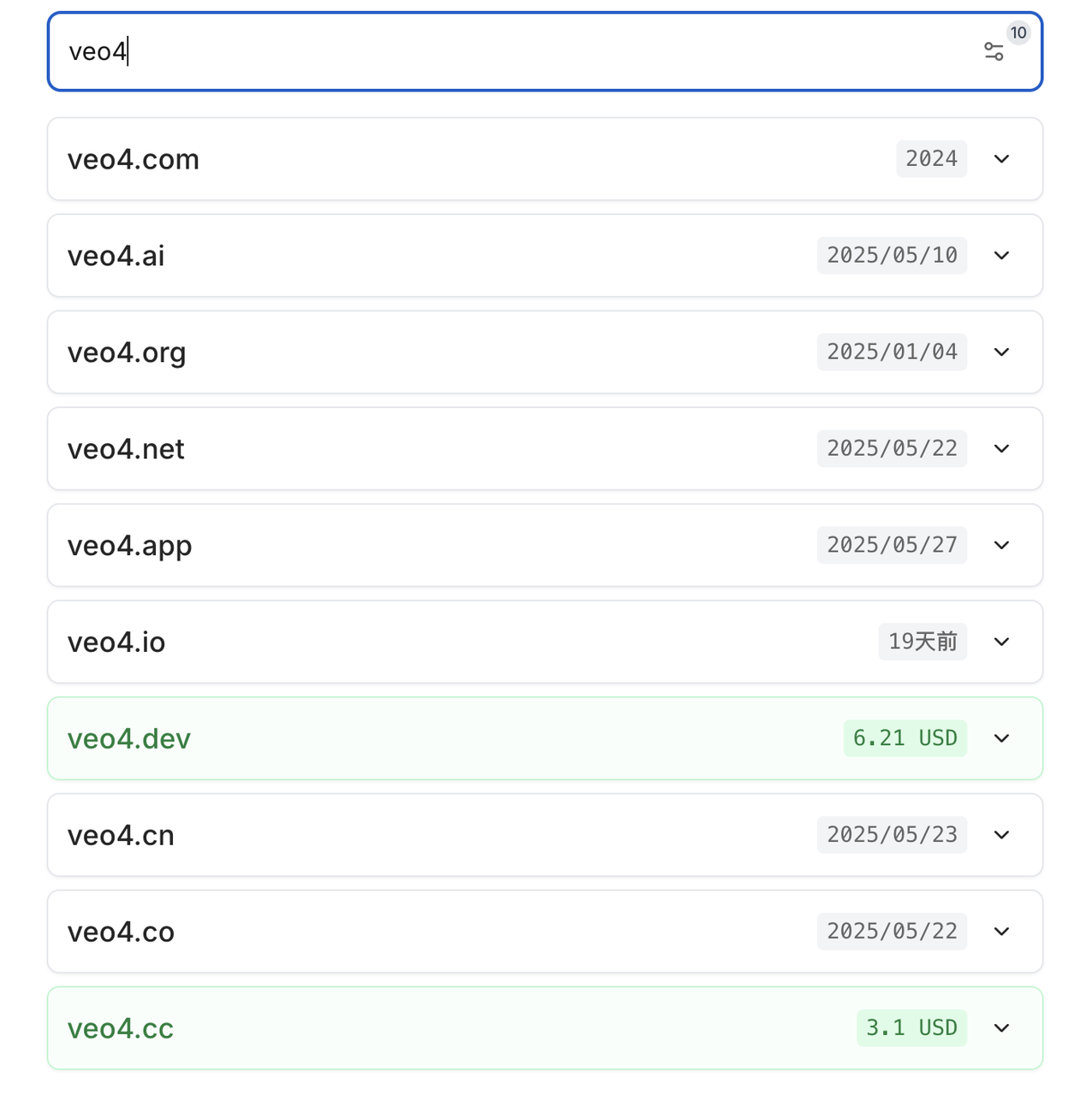Click the 19天前 registration badge

click(923, 642)
